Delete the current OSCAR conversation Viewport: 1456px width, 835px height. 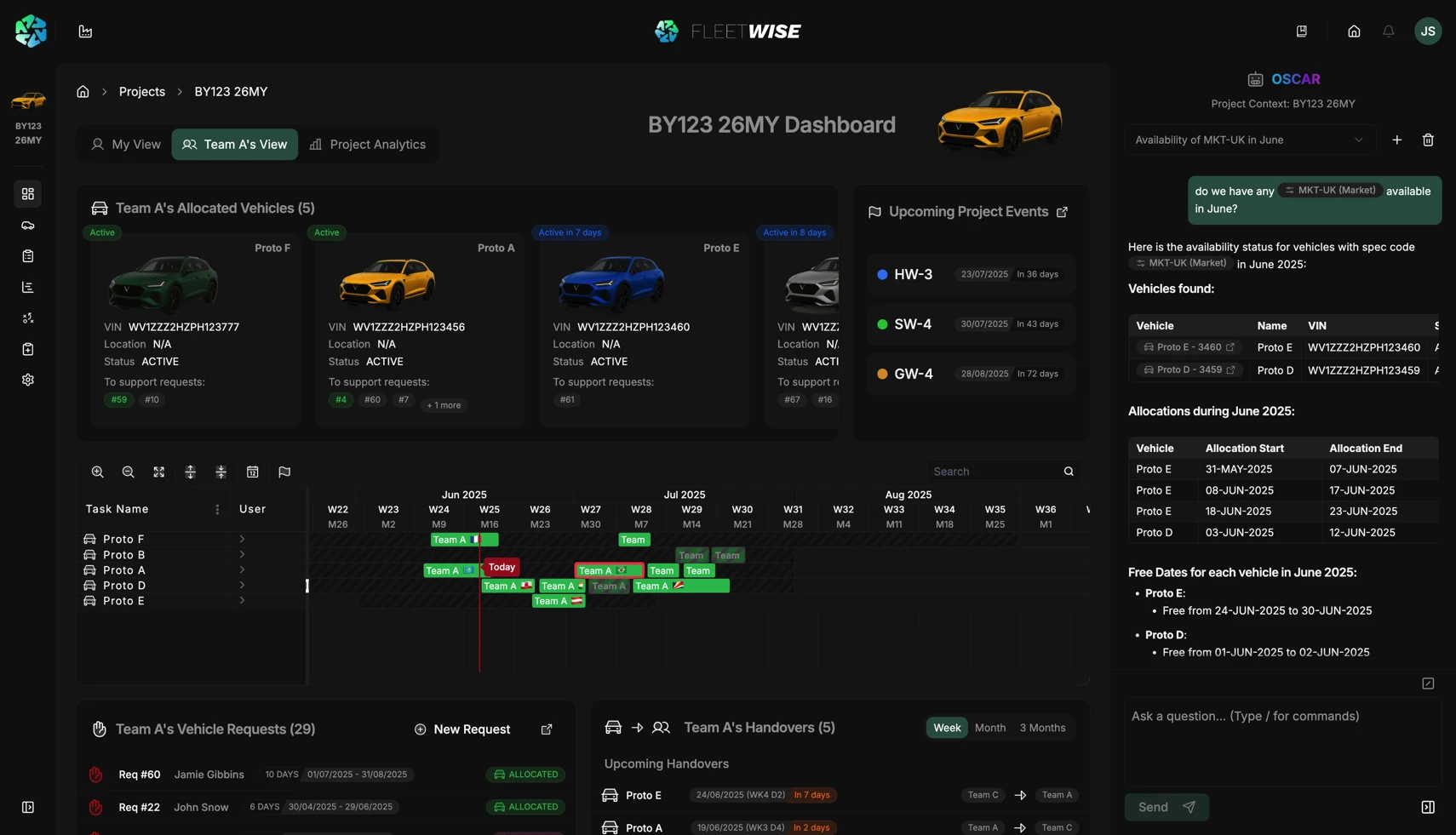(1428, 140)
